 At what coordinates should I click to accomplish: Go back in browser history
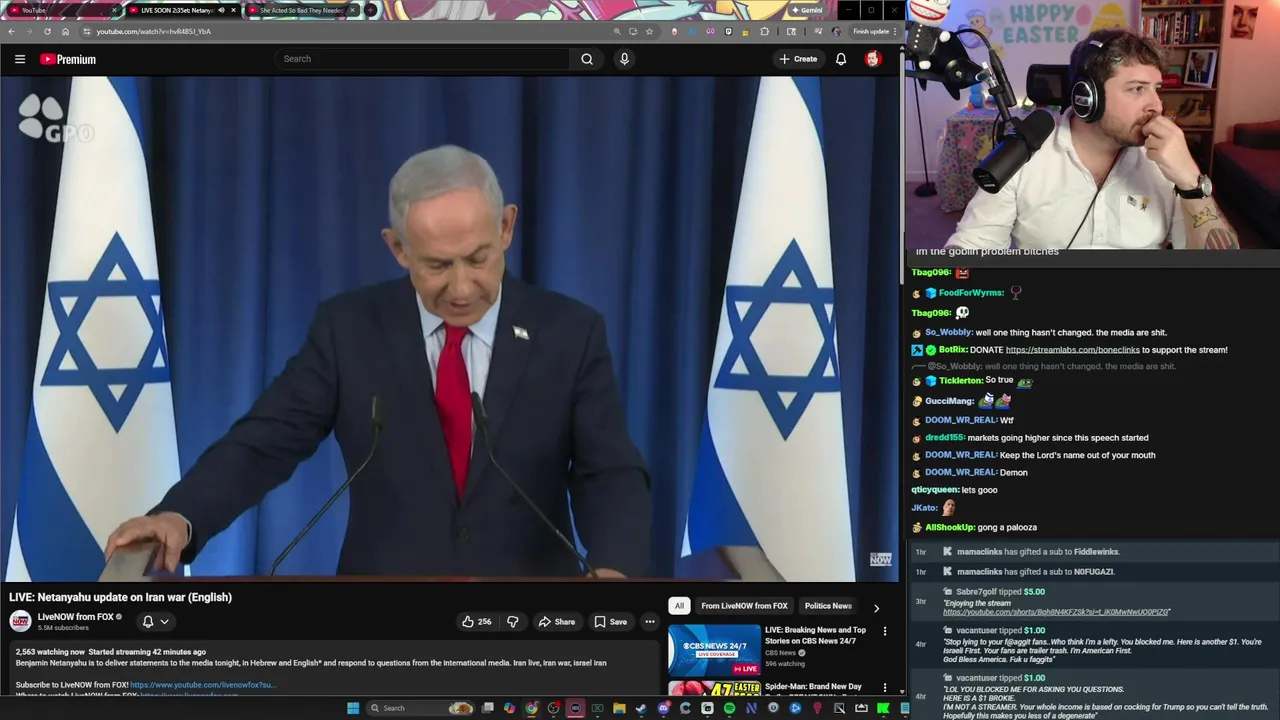pyautogui.click(x=11, y=31)
